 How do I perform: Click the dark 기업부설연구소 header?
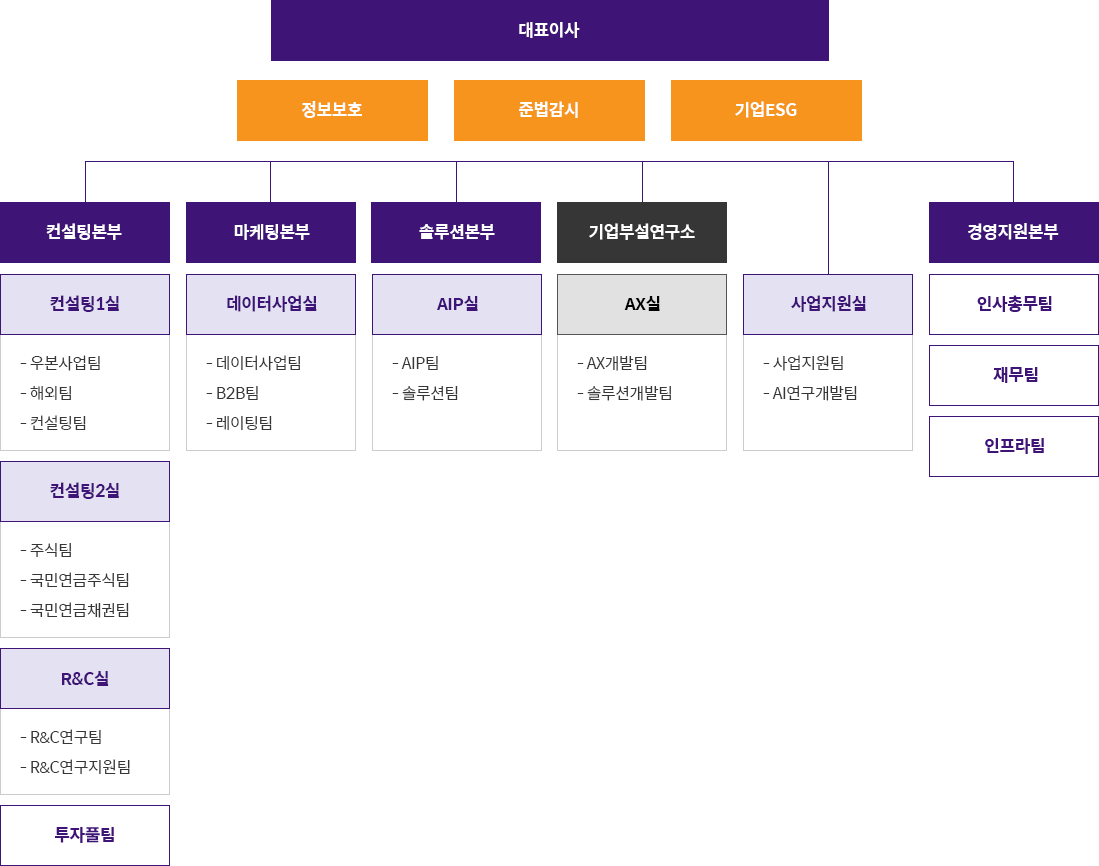[x=642, y=232]
